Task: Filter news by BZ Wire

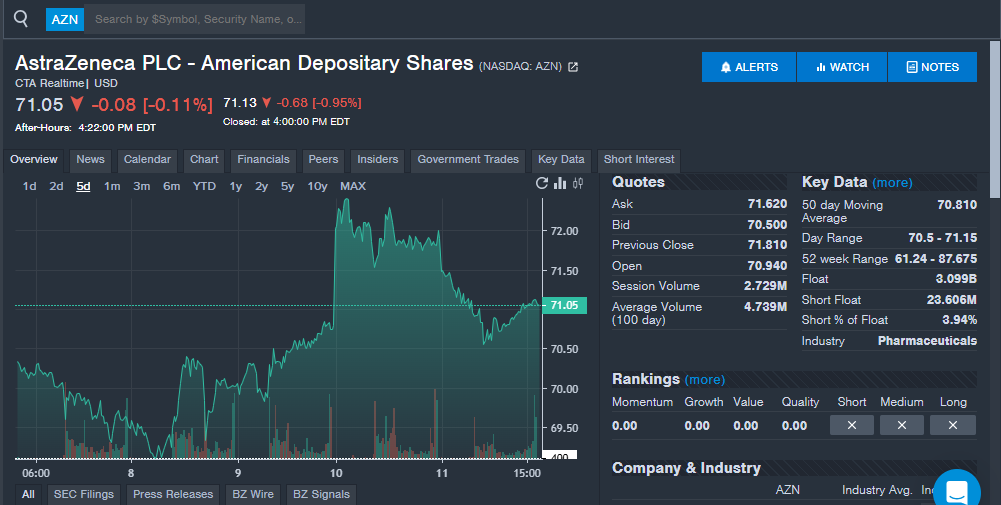Action: (253, 494)
